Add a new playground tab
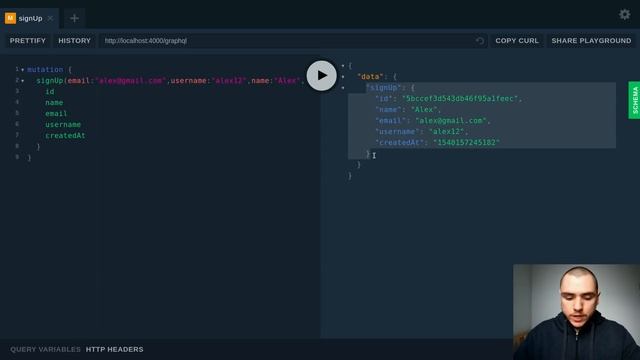Screen dimensions: 640x360 (74, 18)
